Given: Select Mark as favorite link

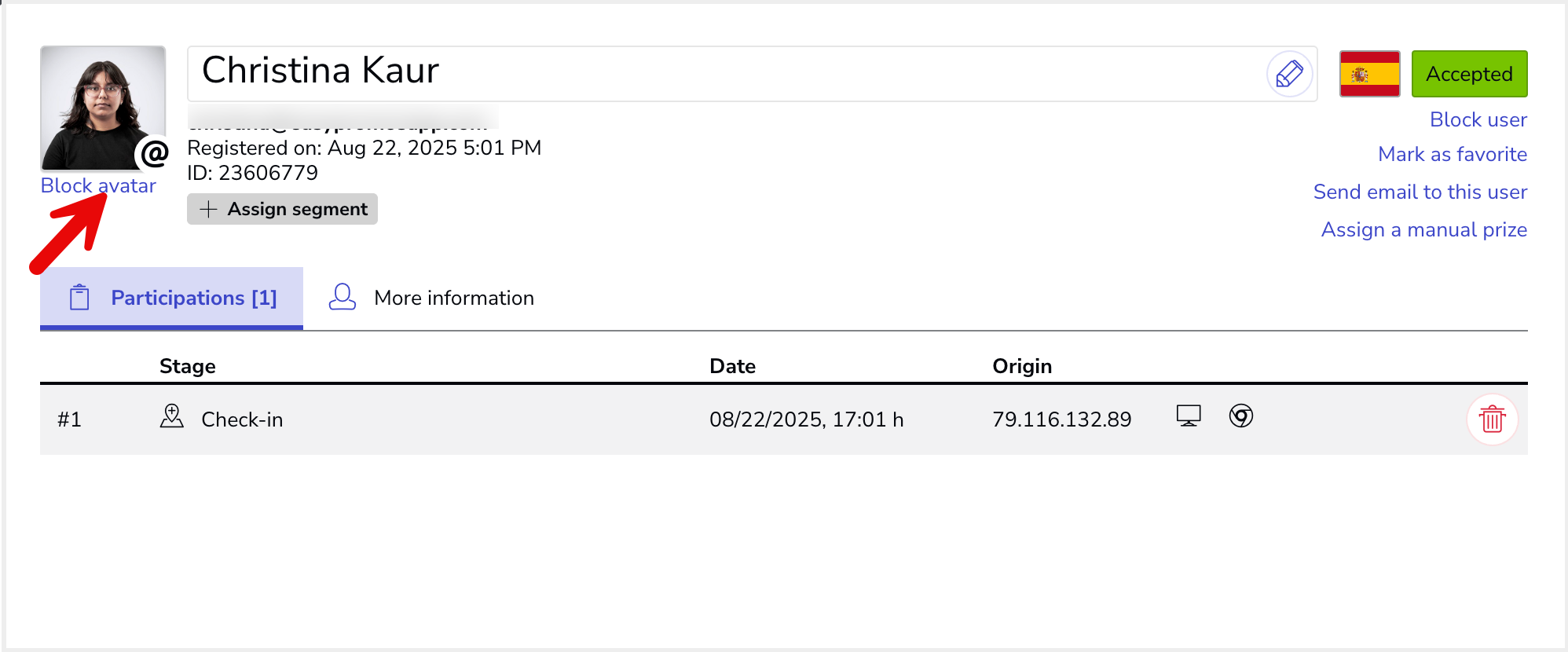Looking at the screenshot, I should click(x=1452, y=154).
